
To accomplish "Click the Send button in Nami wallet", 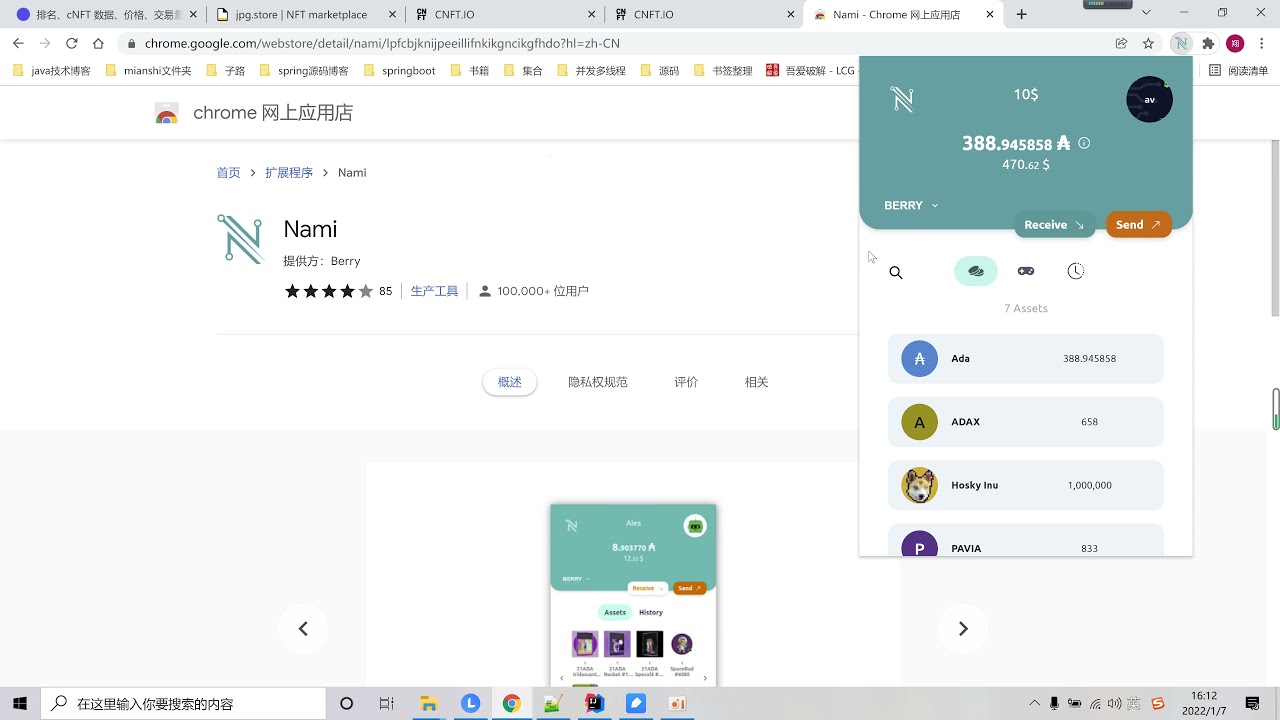I will 1138,225.
